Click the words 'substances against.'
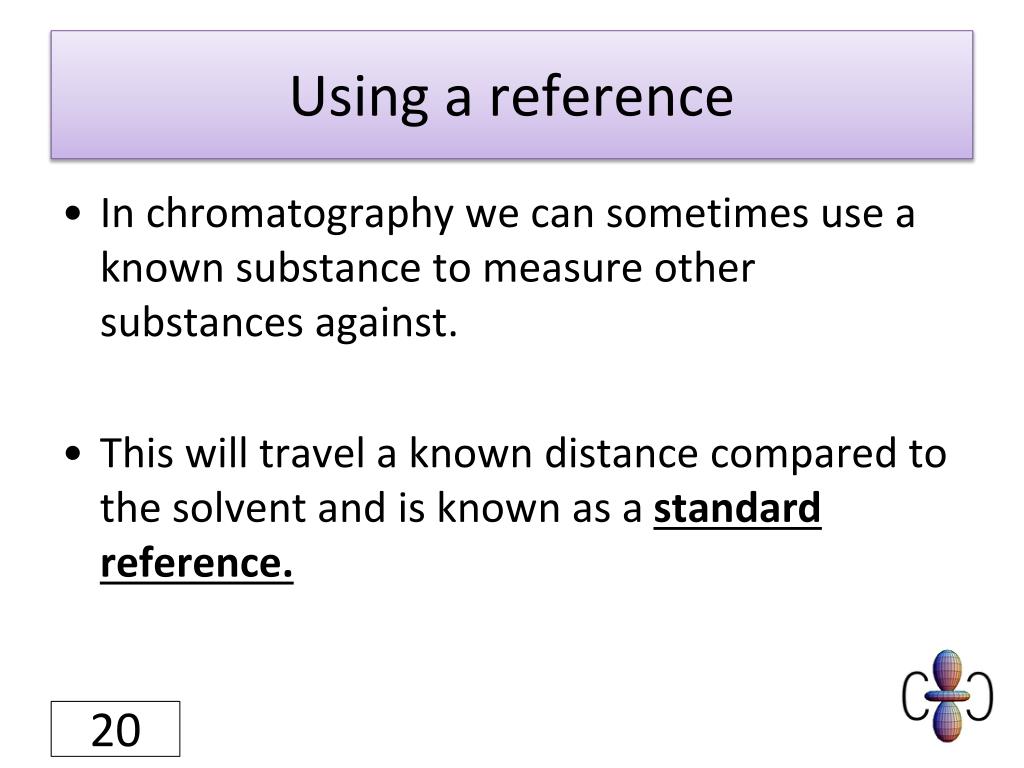 [x=279, y=323]
